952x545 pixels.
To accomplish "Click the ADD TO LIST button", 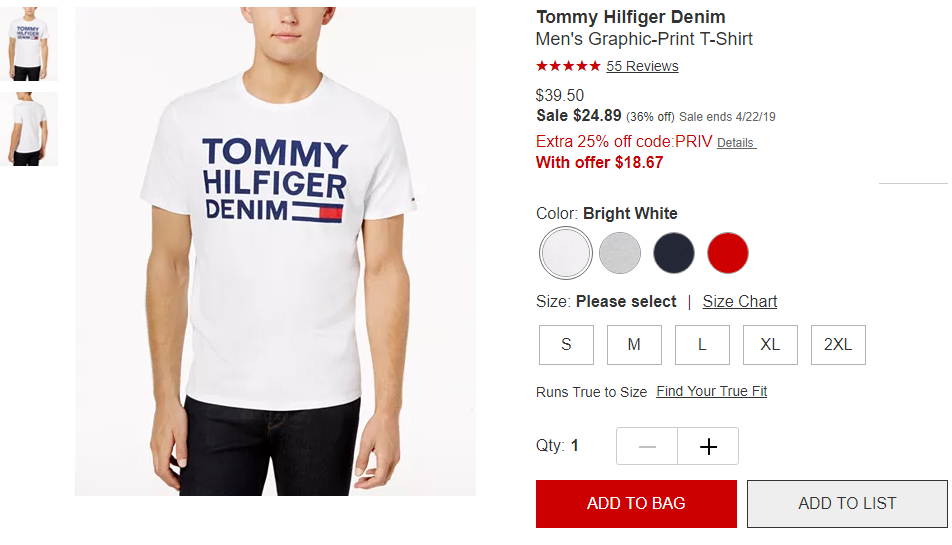I will [847, 504].
